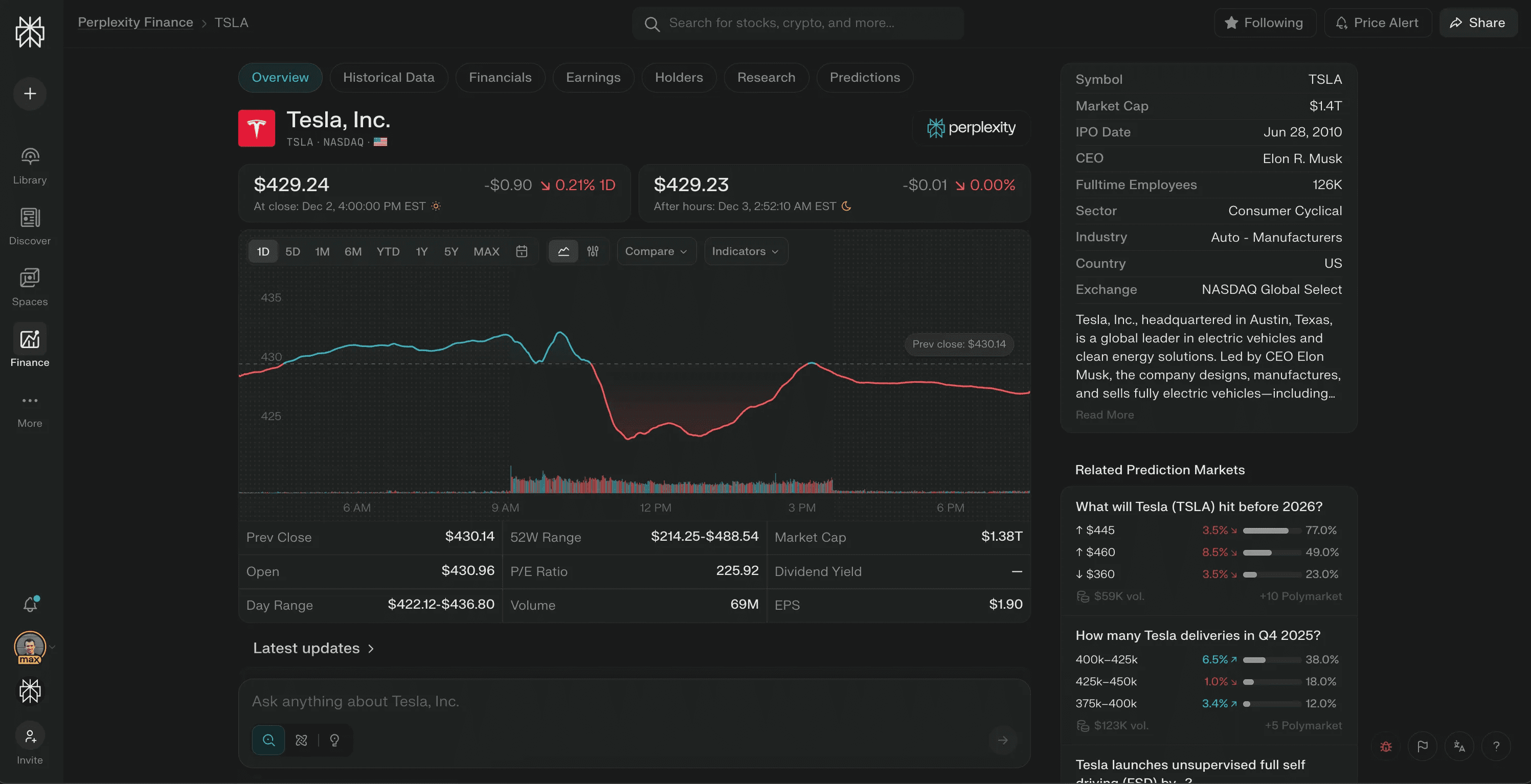This screenshot has height=784, width=1531.
Task: Open Discover from the left sidebar
Action: point(30,226)
